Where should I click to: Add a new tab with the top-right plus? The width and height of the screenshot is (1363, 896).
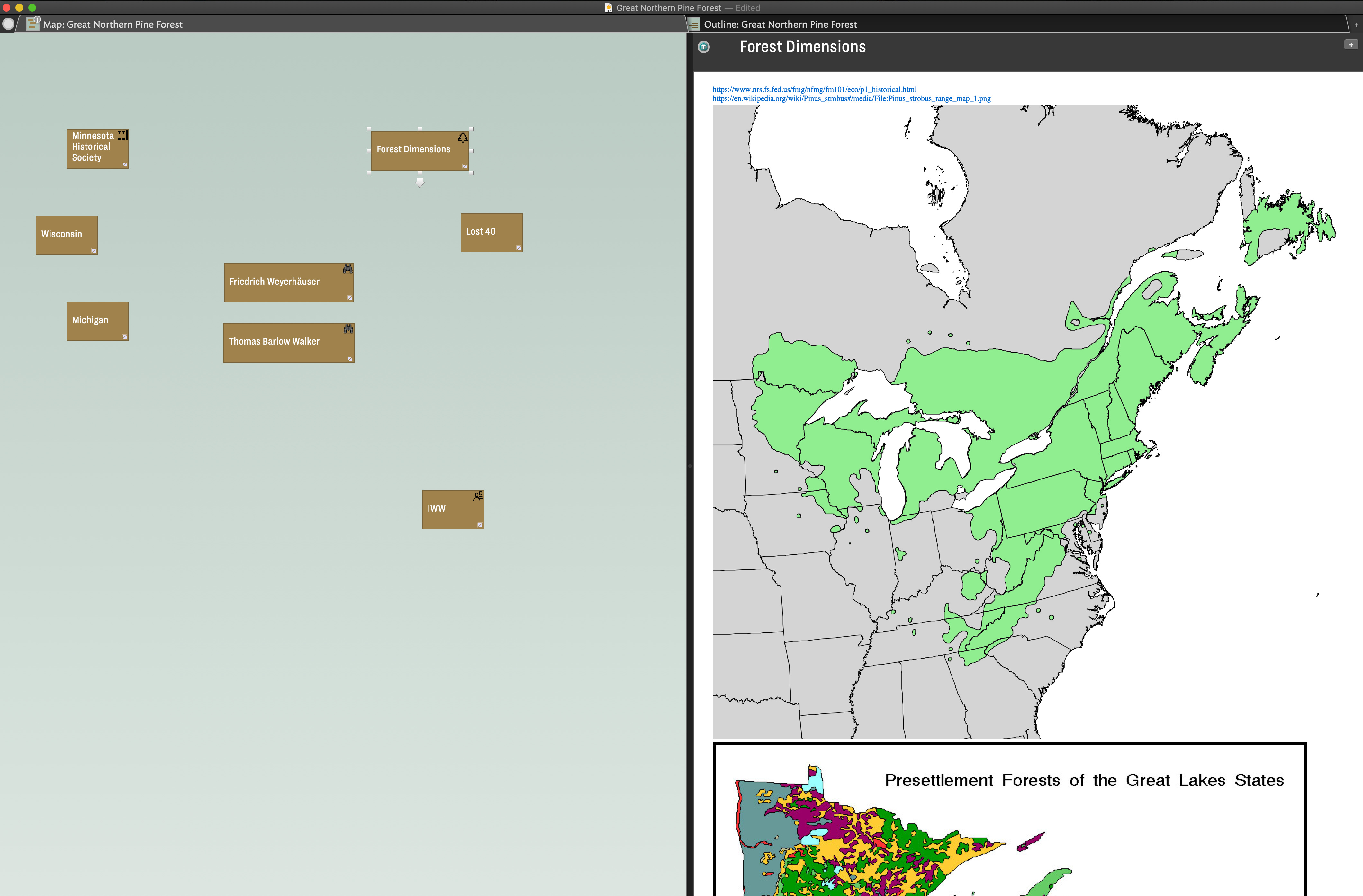[x=1356, y=25]
